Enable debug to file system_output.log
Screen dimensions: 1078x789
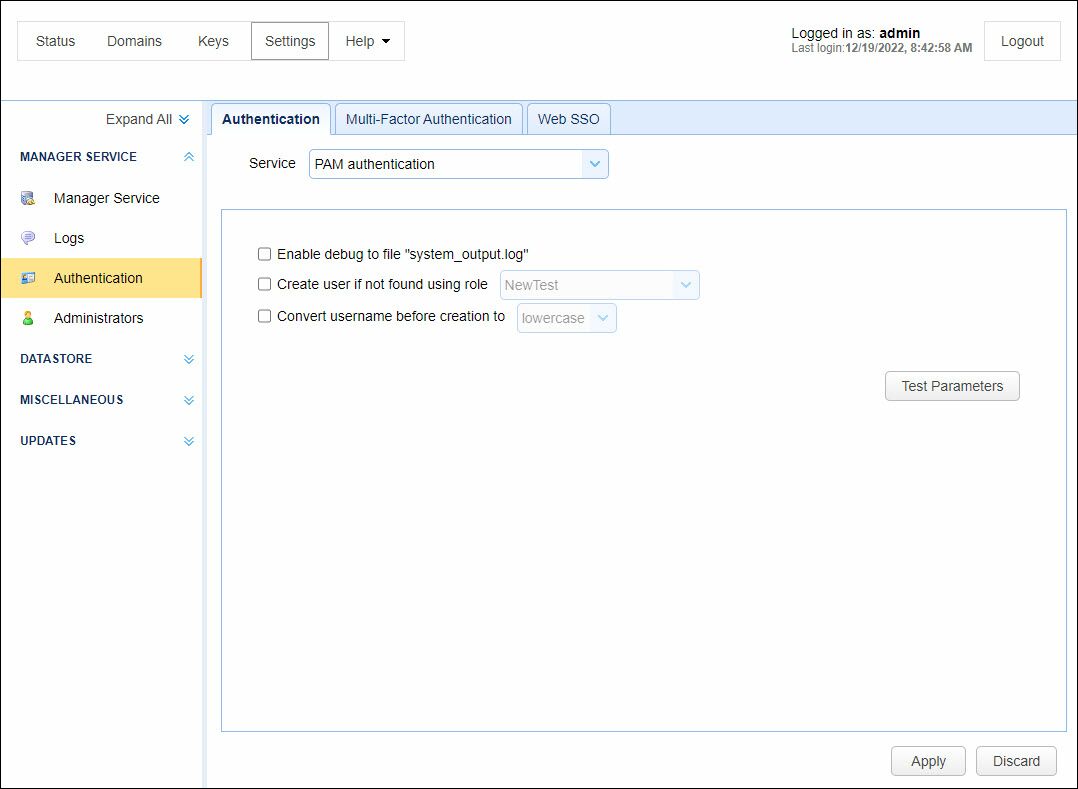coord(264,254)
